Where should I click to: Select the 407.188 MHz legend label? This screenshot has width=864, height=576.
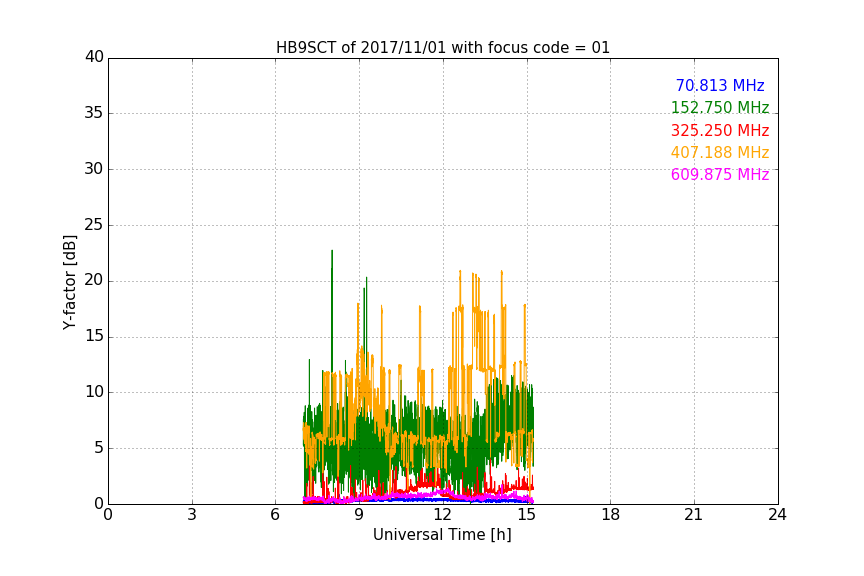[x=720, y=152]
